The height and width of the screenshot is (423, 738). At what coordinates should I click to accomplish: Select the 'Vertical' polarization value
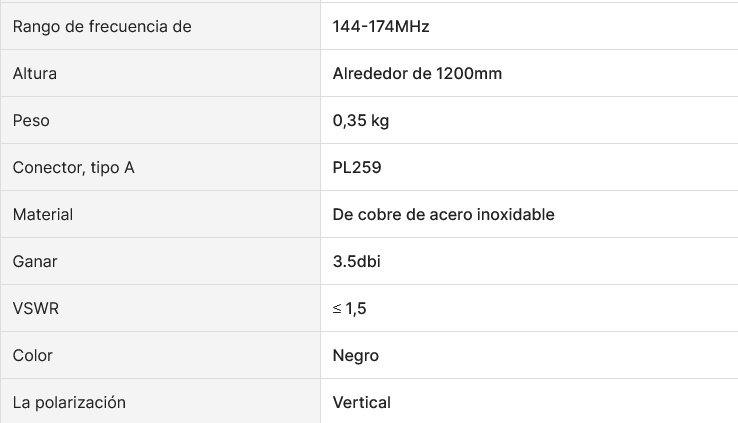click(x=362, y=402)
